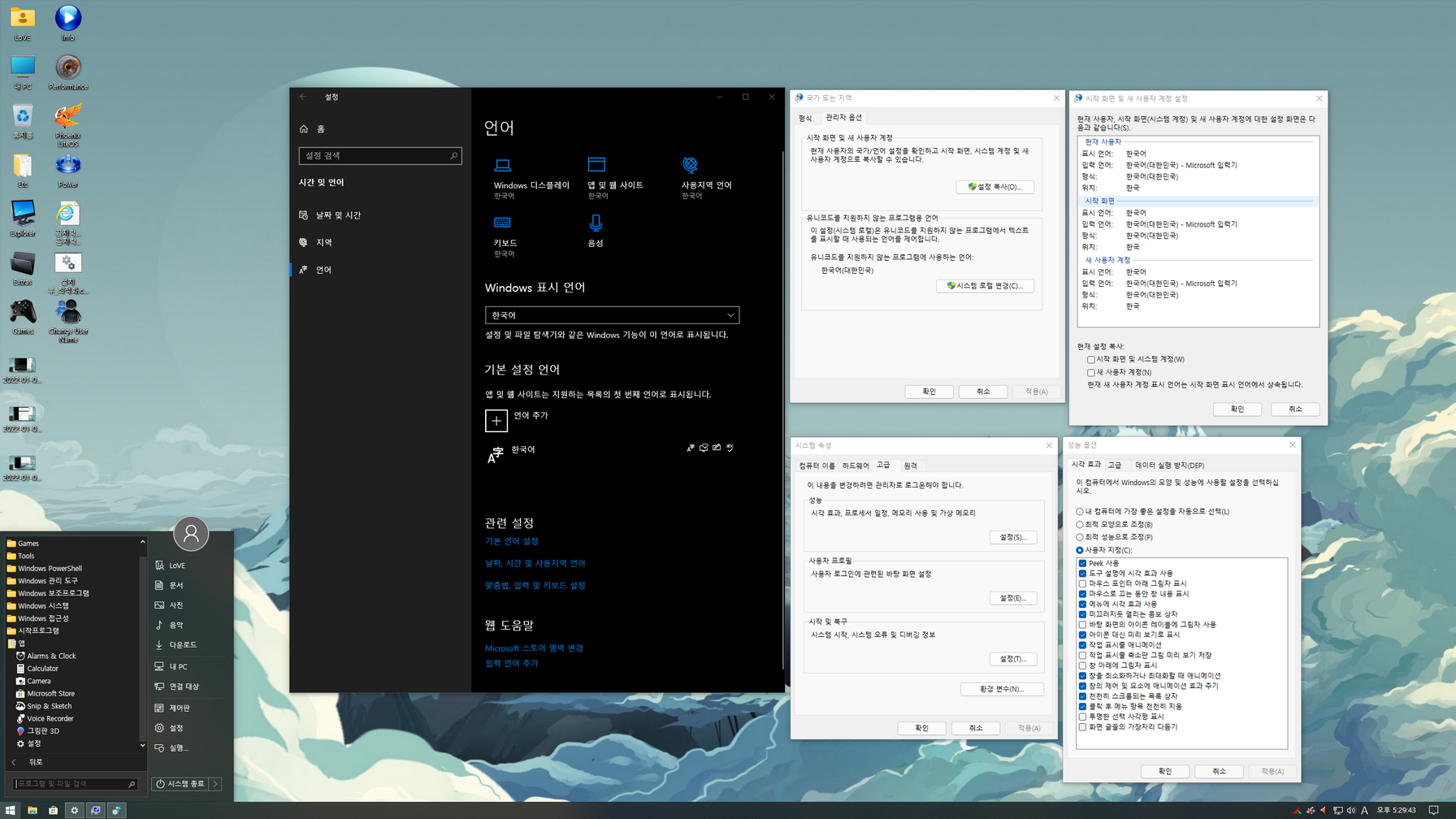Select Phoenix LiteOS desktop icon

point(68,125)
